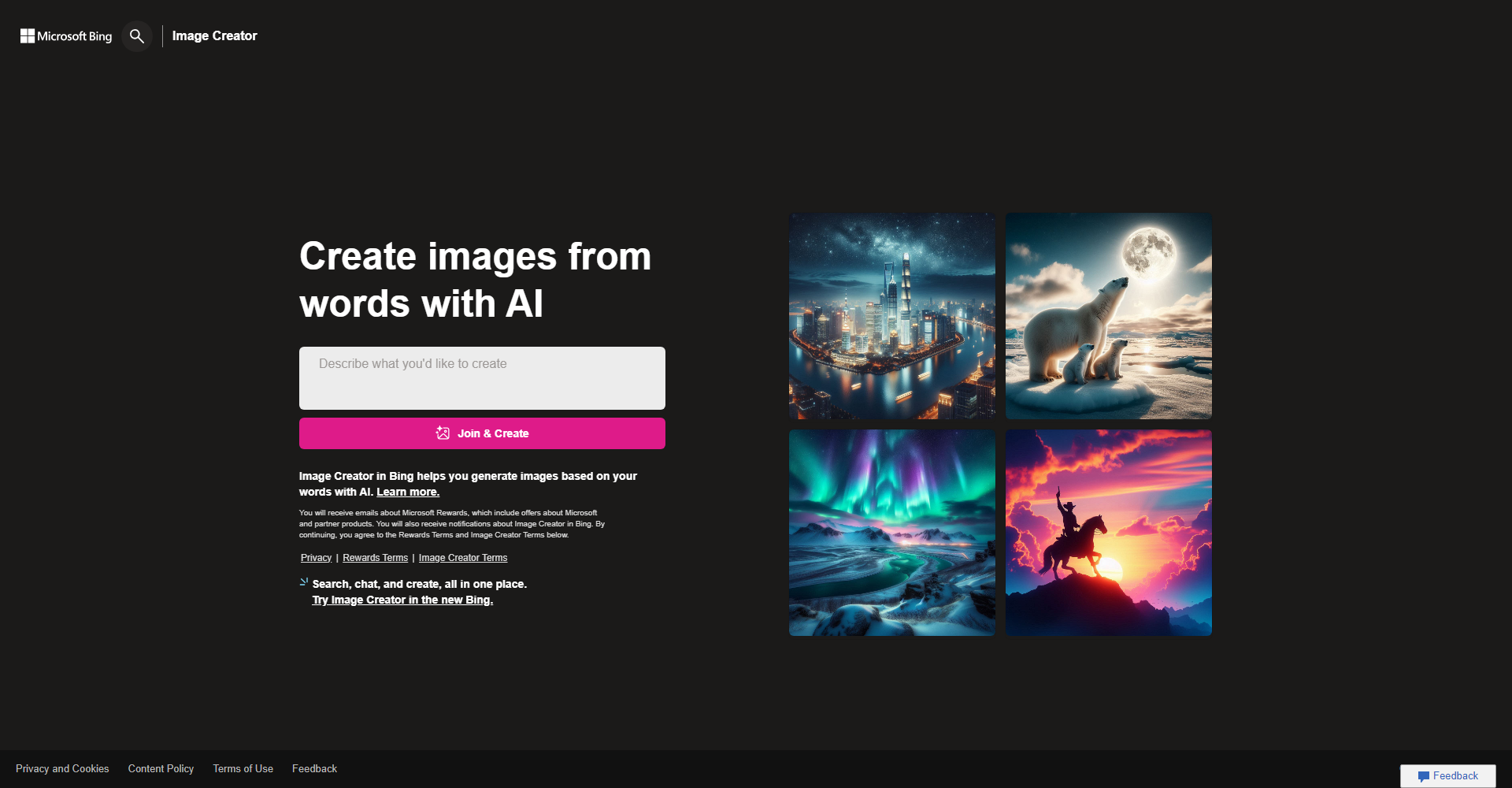1512x788 pixels.
Task: Click Try Image Creator in the new Bing
Action: coord(402,600)
